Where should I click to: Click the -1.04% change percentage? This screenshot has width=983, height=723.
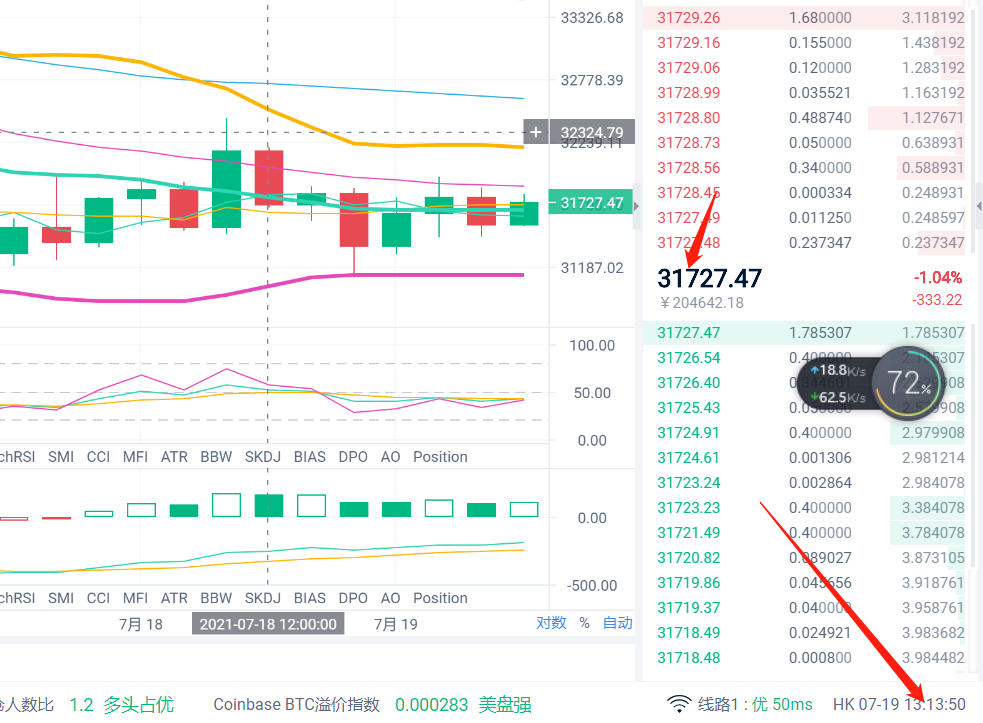[x=937, y=277]
